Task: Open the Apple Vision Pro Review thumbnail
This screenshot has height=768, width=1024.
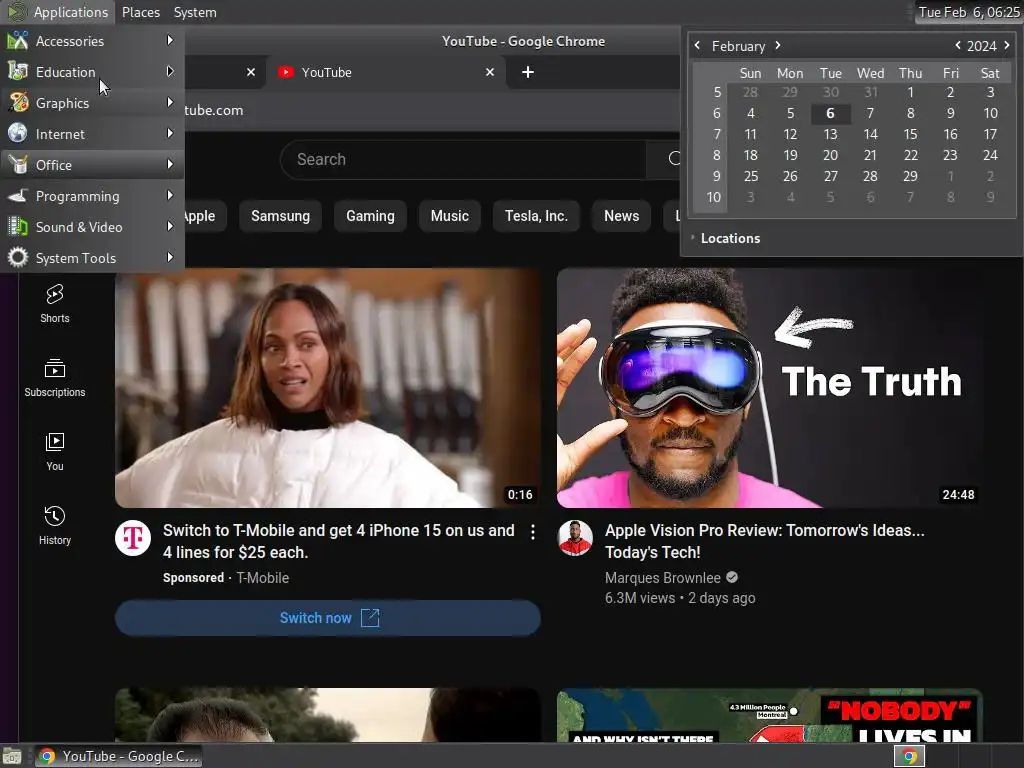Action: pos(769,388)
